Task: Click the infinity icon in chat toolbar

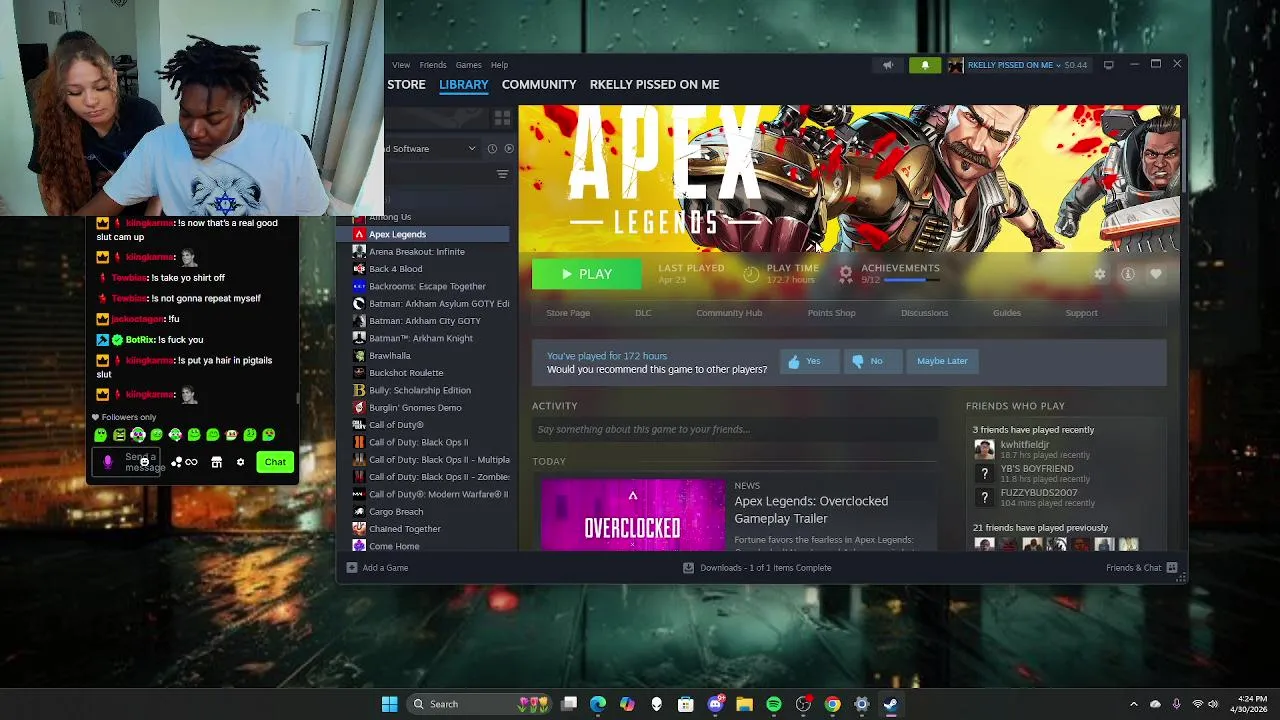Action: pos(191,462)
